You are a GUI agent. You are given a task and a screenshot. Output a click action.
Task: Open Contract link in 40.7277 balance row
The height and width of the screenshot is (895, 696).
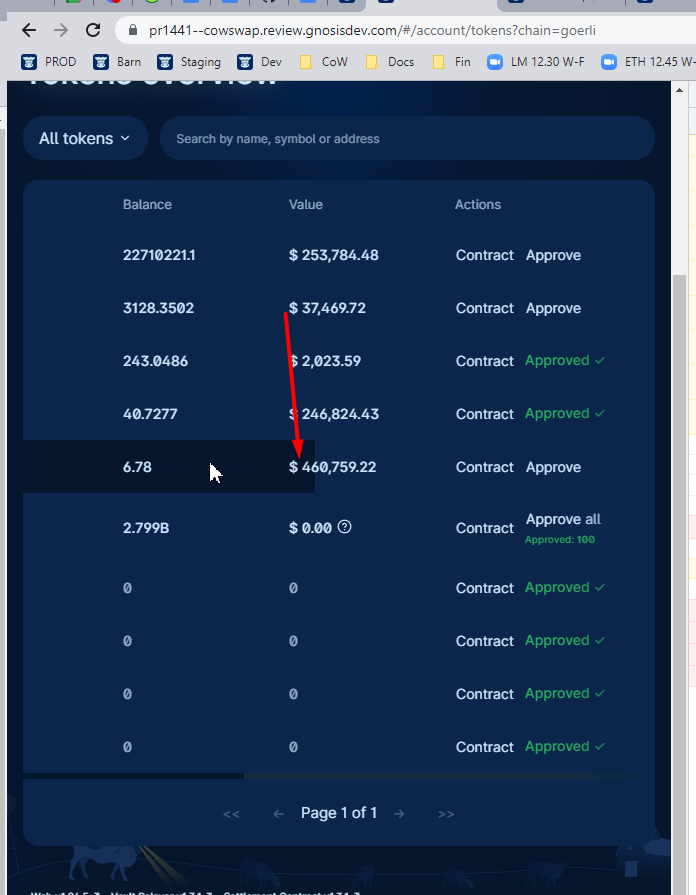click(484, 414)
